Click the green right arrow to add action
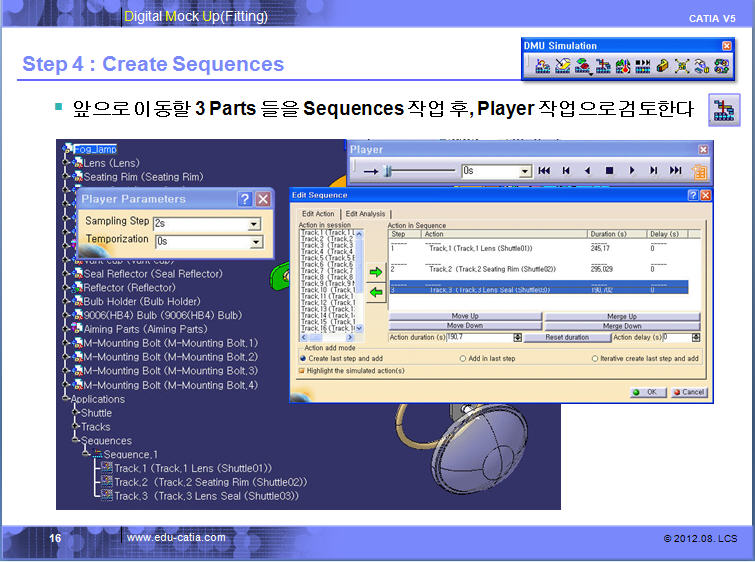Viewport: 755px width, 562px height. click(x=376, y=272)
